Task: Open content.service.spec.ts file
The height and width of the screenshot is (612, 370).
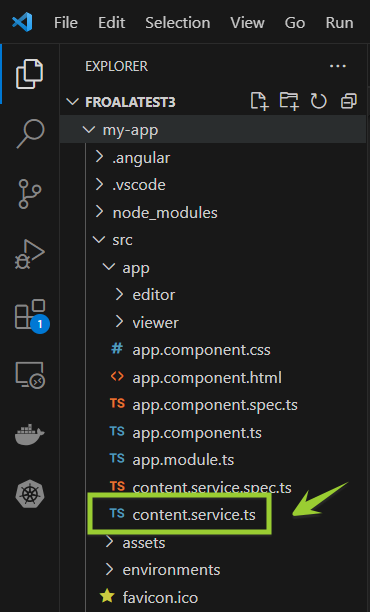Action: tap(213, 487)
